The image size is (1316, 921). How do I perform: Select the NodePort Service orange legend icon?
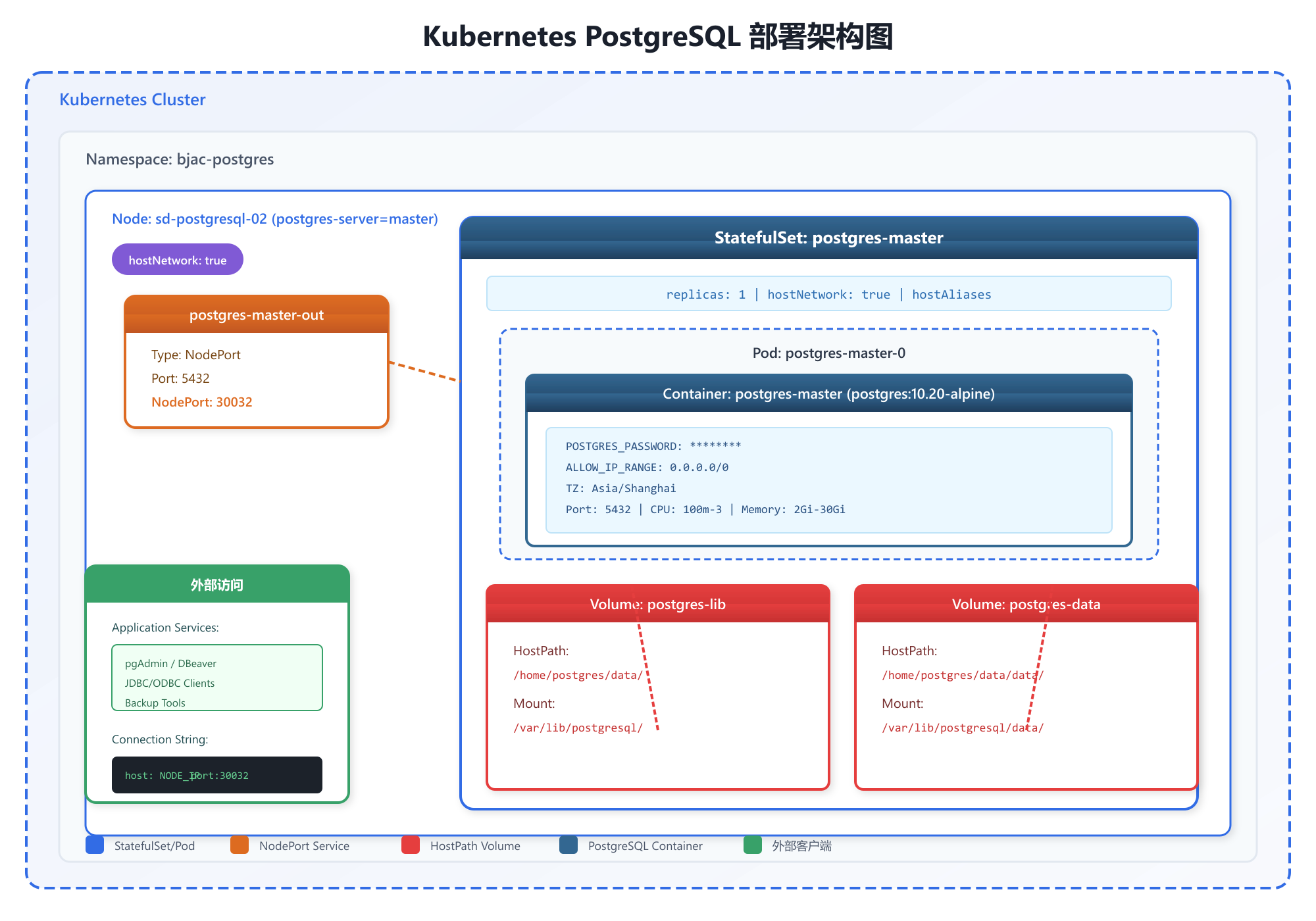pos(239,845)
